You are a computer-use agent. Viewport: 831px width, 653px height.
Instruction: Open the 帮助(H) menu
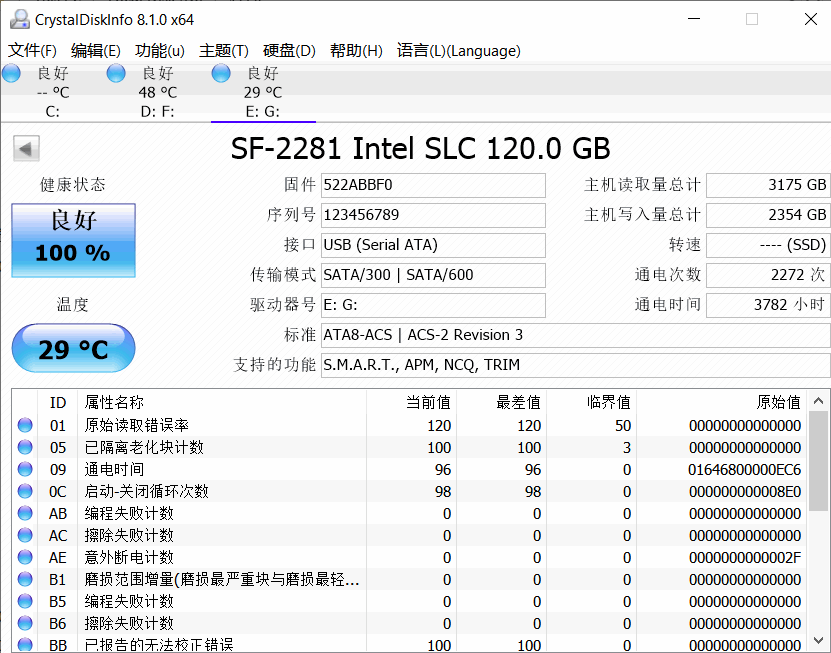[356, 51]
